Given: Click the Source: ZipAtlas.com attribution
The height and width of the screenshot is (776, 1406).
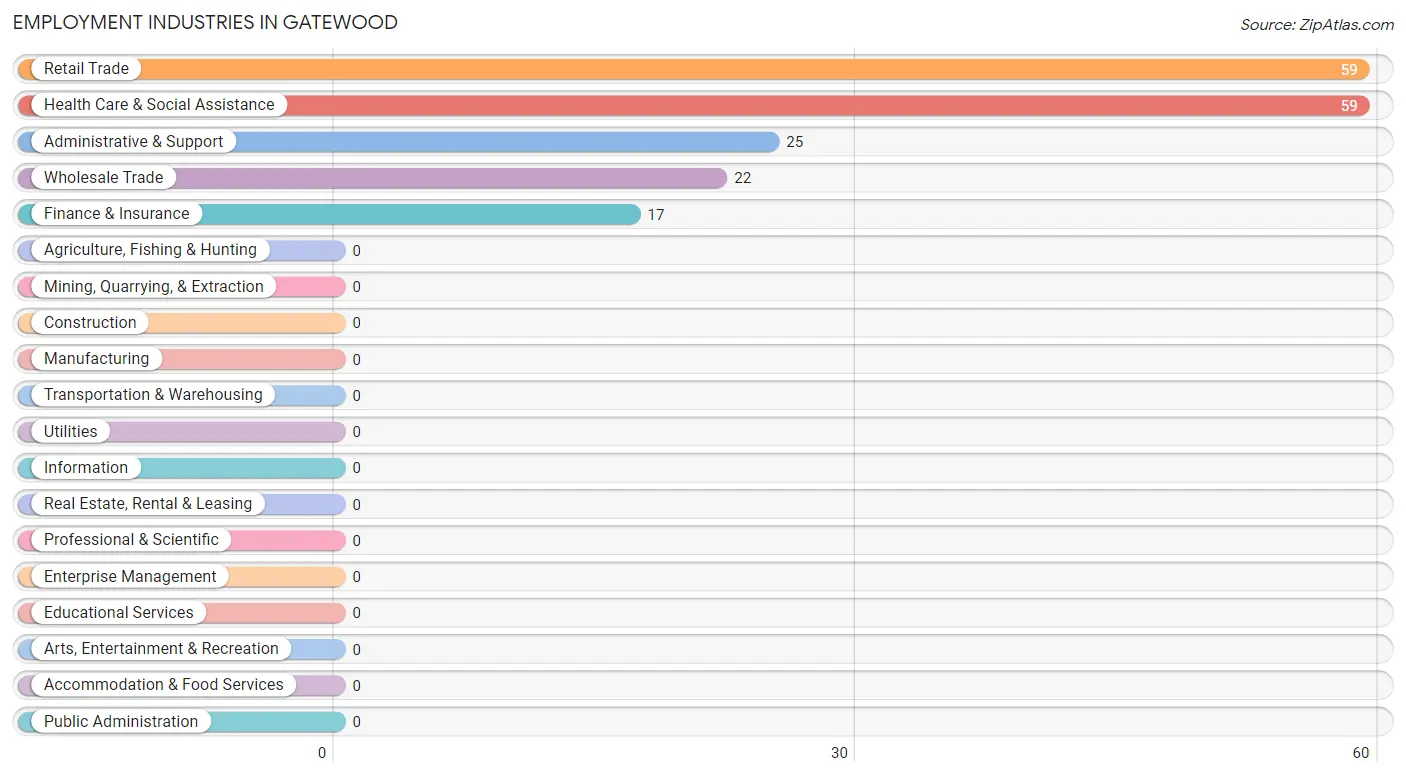Looking at the screenshot, I should (x=1317, y=25).
